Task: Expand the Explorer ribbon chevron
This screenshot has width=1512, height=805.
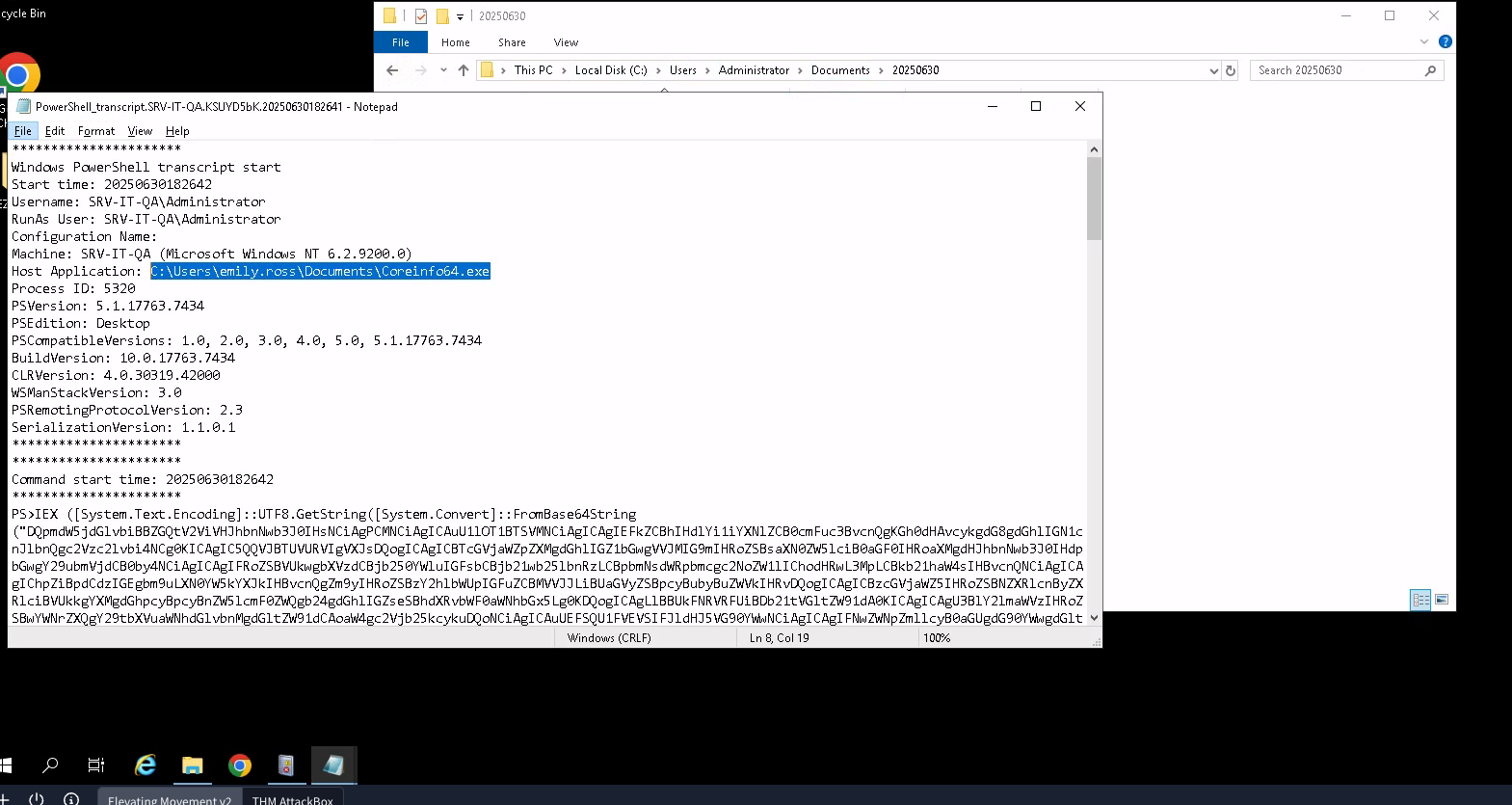Action: pos(1424,41)
